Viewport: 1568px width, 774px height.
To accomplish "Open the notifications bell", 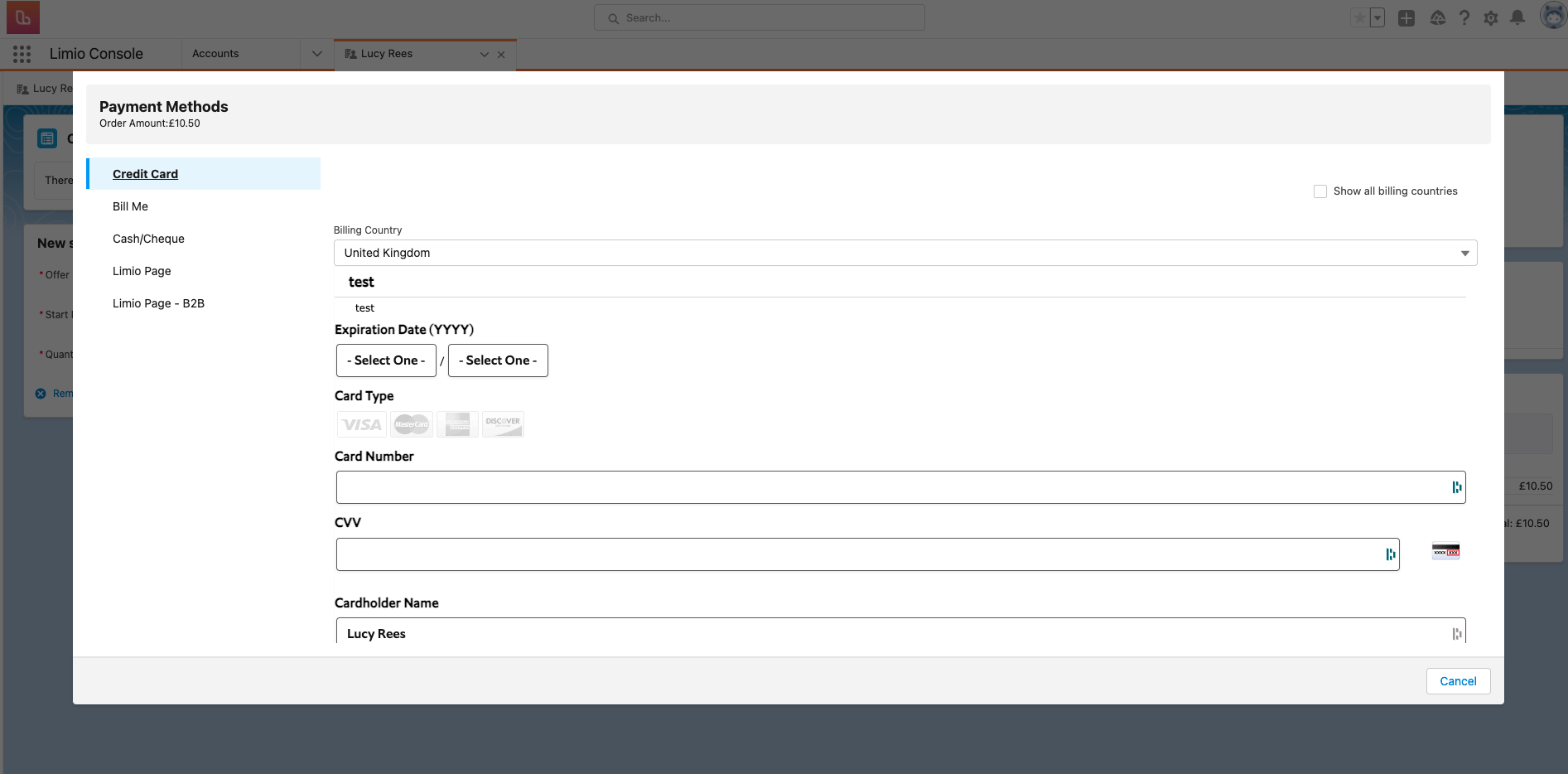I will (1517, 17).
